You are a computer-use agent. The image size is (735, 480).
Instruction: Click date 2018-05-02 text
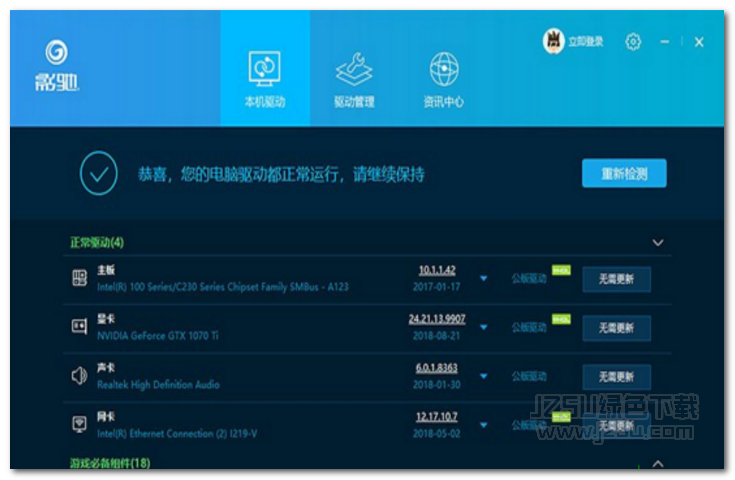436,434
